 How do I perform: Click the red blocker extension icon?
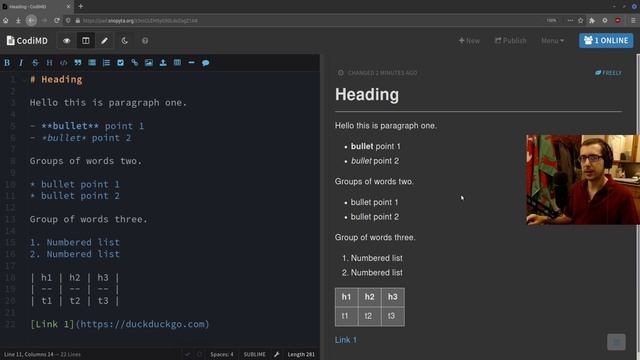pos(618,20)
